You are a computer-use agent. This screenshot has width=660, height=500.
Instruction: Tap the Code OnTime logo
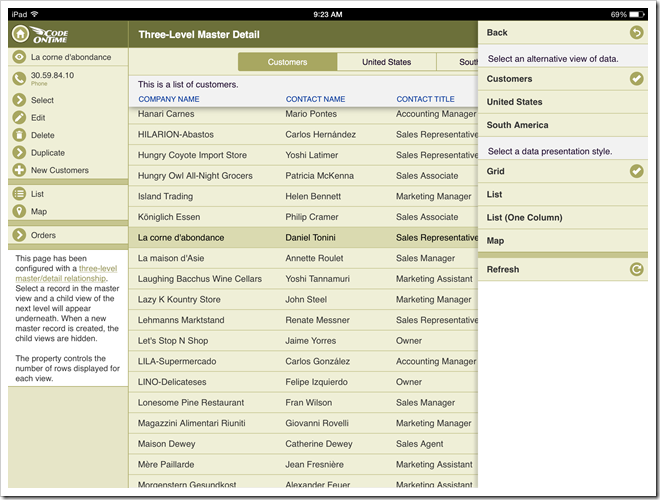coord(49,35)
